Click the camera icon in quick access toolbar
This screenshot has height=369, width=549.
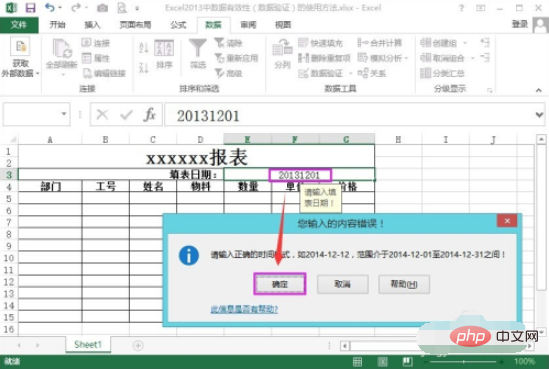(x=102, y=8)
